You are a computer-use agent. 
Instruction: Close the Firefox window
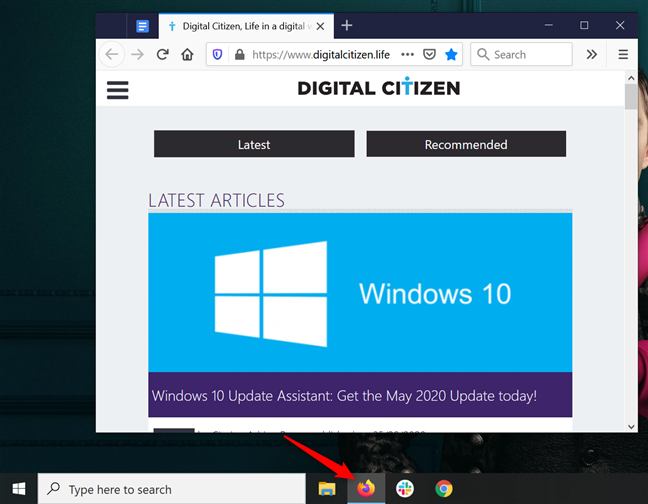click(x=620, y=25)
